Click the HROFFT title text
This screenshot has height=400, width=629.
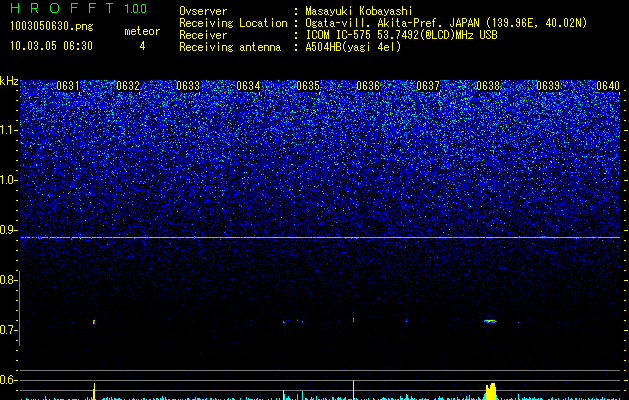click(64, 8)
